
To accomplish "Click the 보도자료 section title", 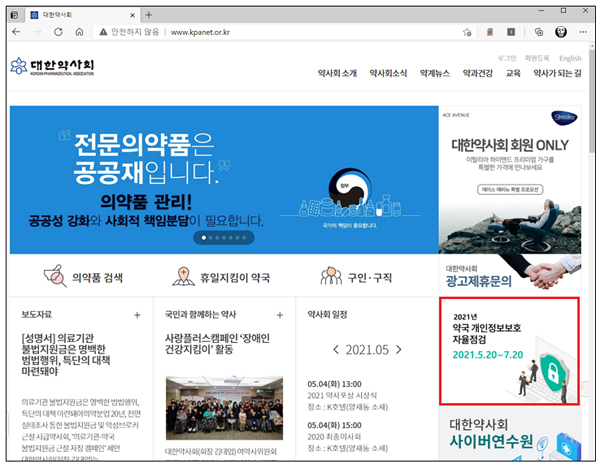I will point(37,315).
